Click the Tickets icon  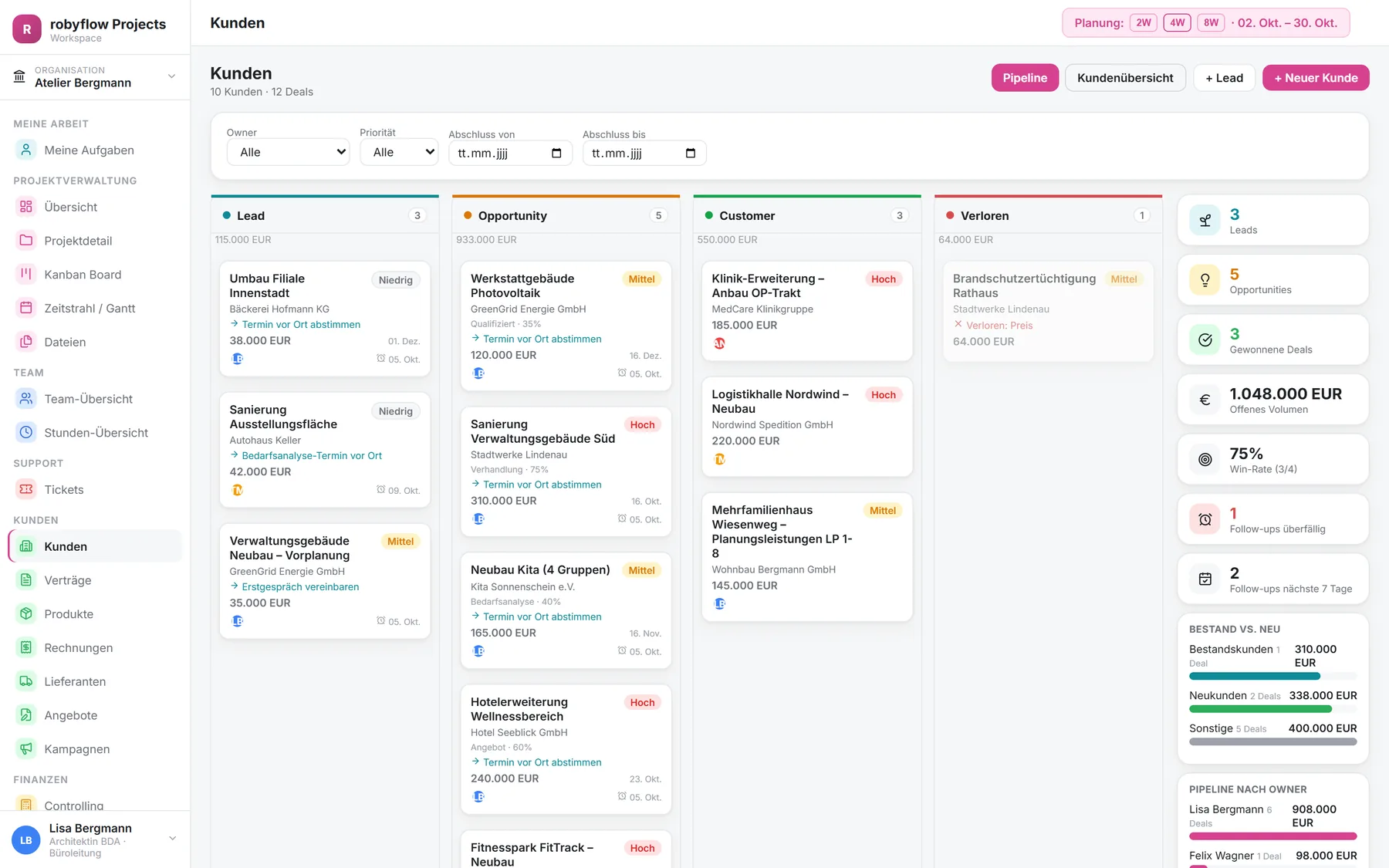[26, 489]
